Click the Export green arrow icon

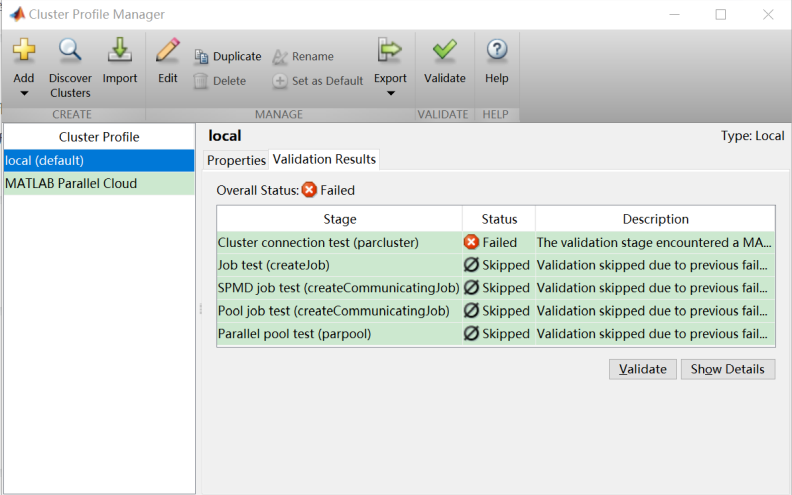389,50
